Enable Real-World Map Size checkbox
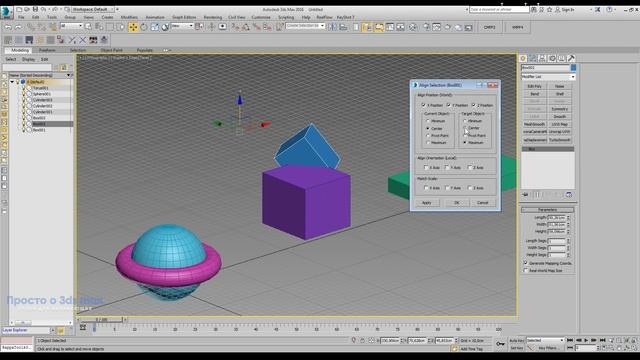This screenshot has width=640, height=360. (x=526, y=270)
